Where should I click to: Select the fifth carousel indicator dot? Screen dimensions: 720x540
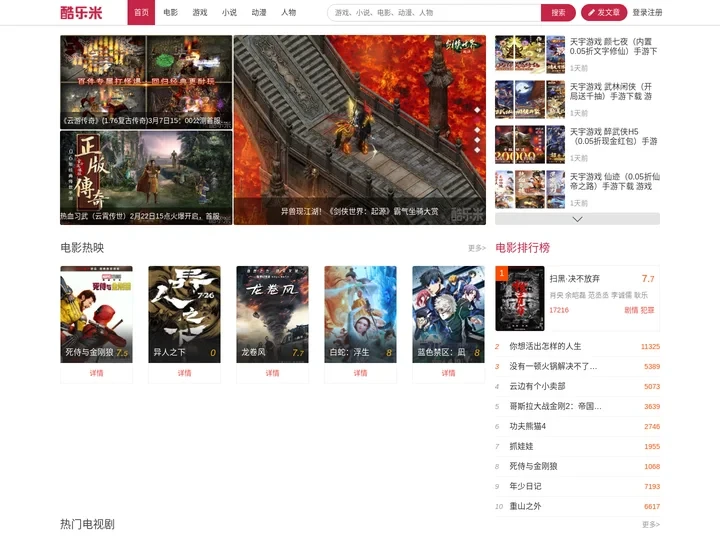[477, 150]
